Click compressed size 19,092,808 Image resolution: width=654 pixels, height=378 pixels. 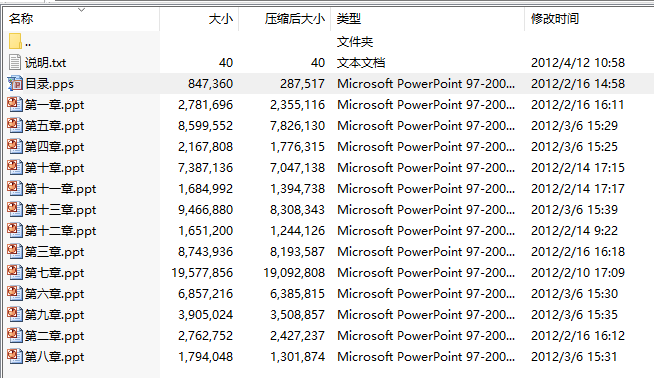click(294, 273)
